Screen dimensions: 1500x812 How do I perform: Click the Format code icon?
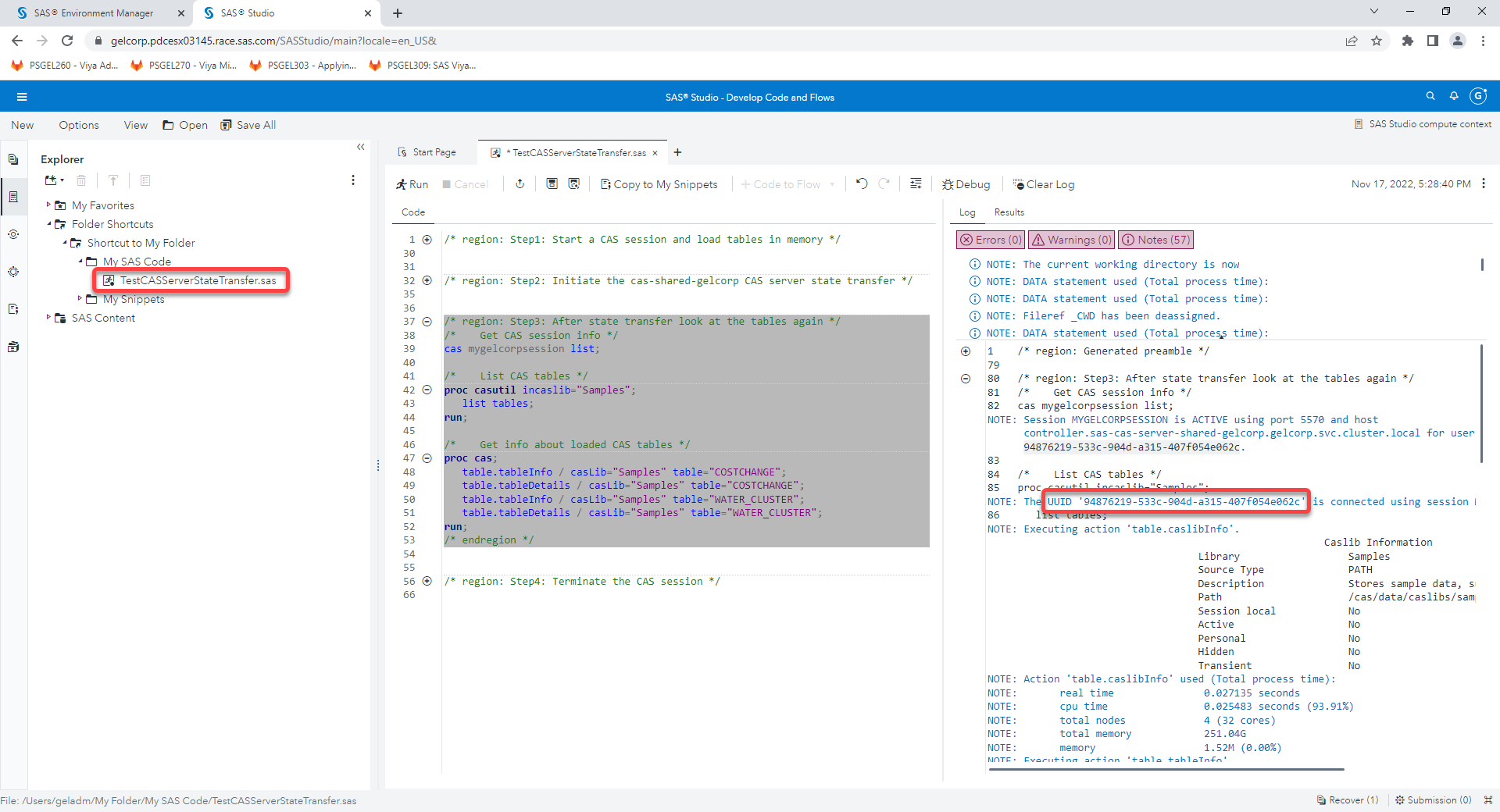pyautogui.click(x=916, y=184)
